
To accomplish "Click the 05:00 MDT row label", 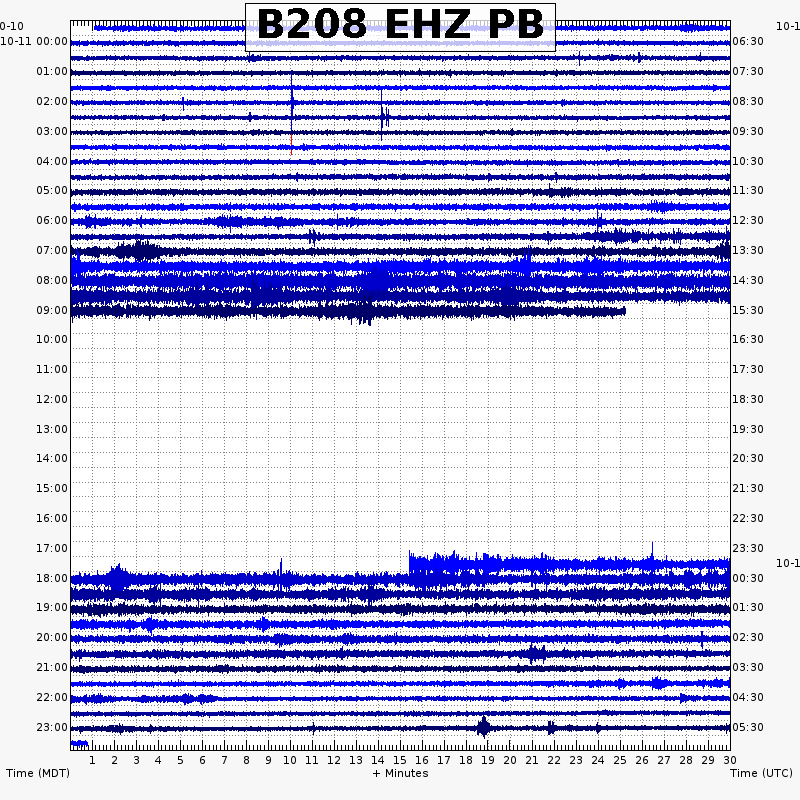I will pyautogui.click(x=52, y=190).
